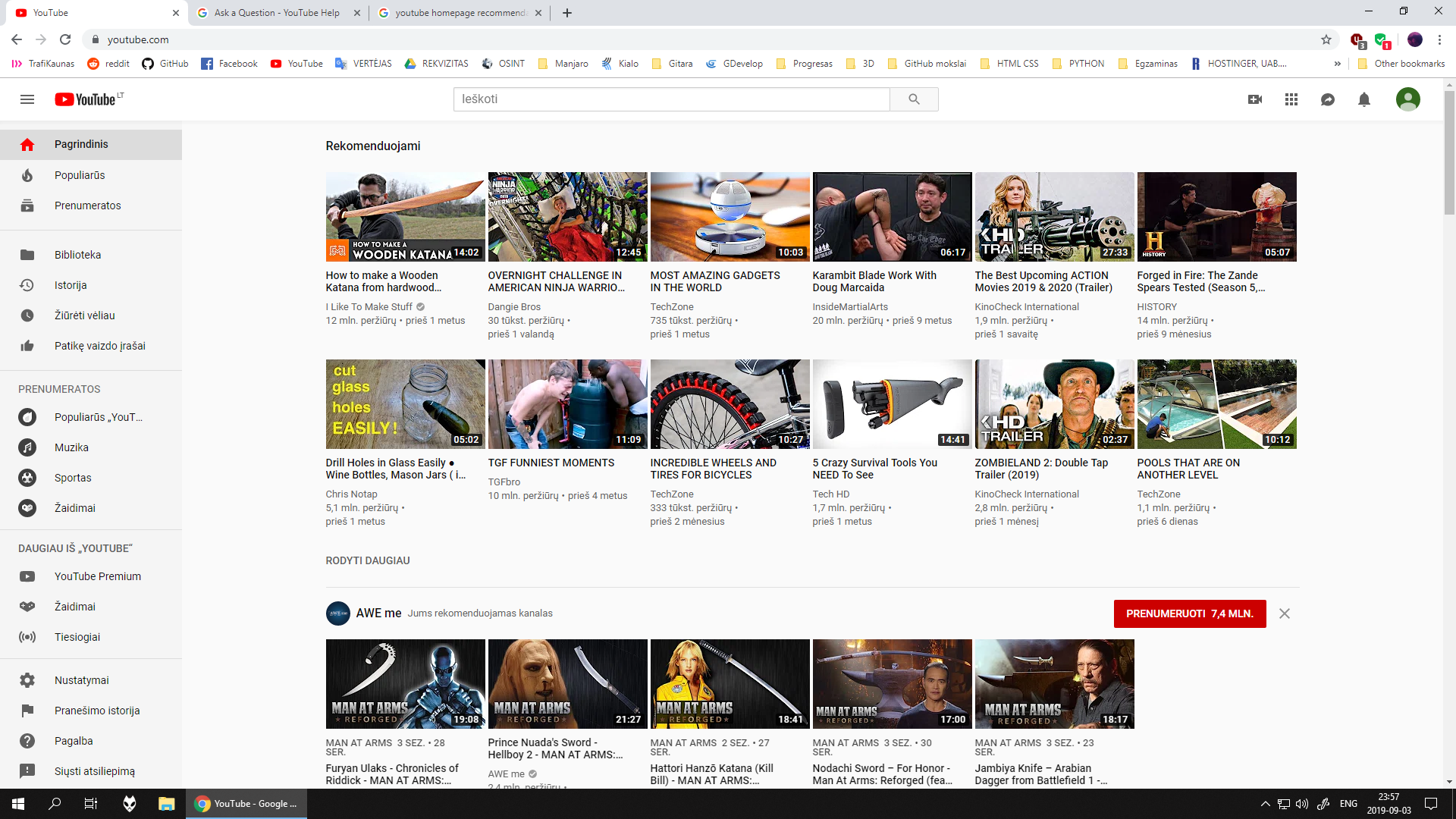Click the create video camera icon

coord(1255,99)
